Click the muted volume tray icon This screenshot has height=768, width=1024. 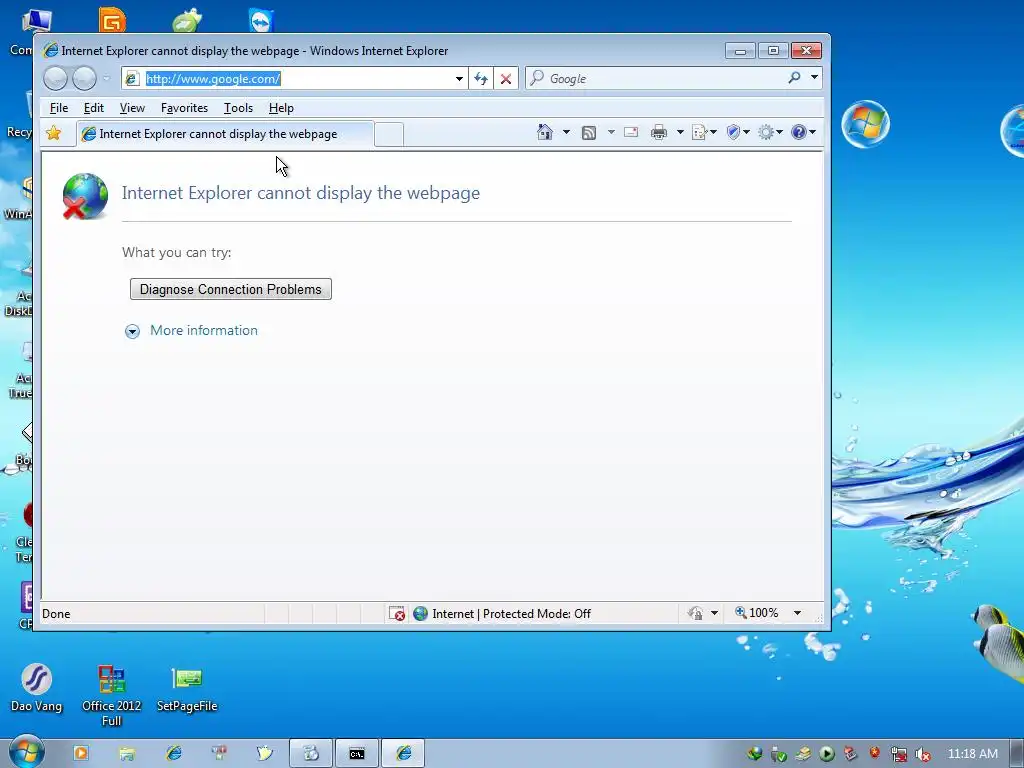click(x=923, y=754)
